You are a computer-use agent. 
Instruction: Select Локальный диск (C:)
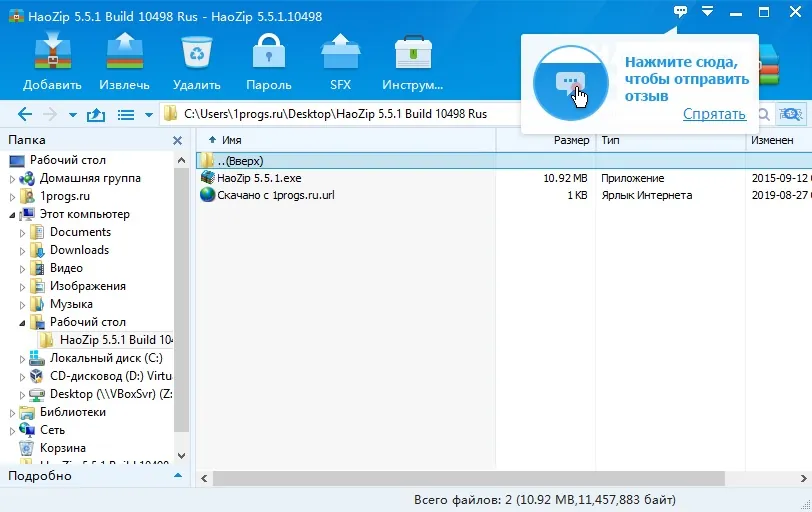[x=106, y=358]
